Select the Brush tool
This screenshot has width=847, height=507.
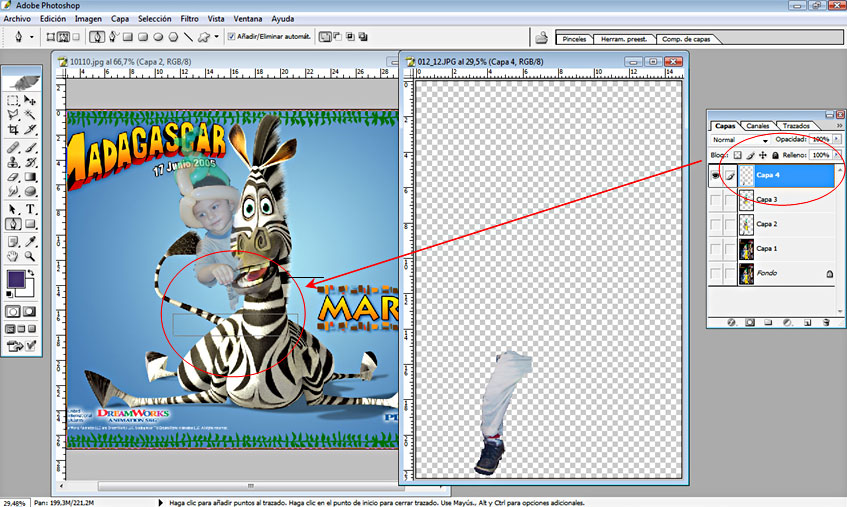tap(30, 147)
